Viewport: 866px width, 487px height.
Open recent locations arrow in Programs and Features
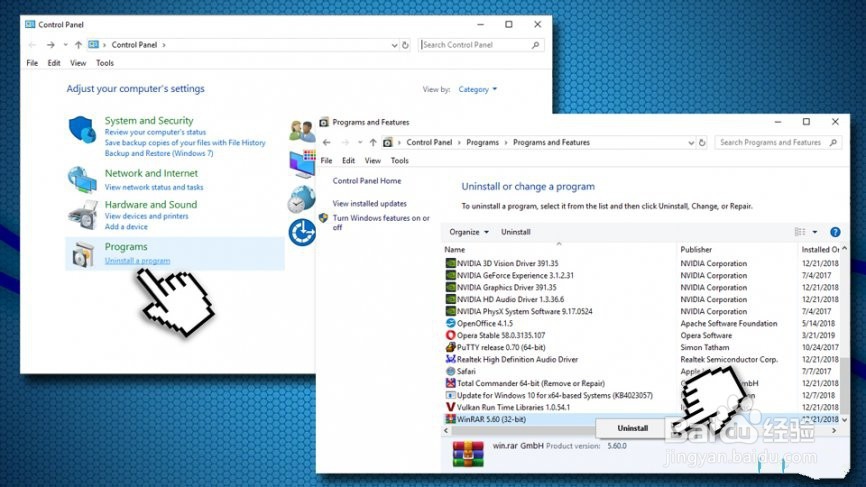tap(360, 142)
